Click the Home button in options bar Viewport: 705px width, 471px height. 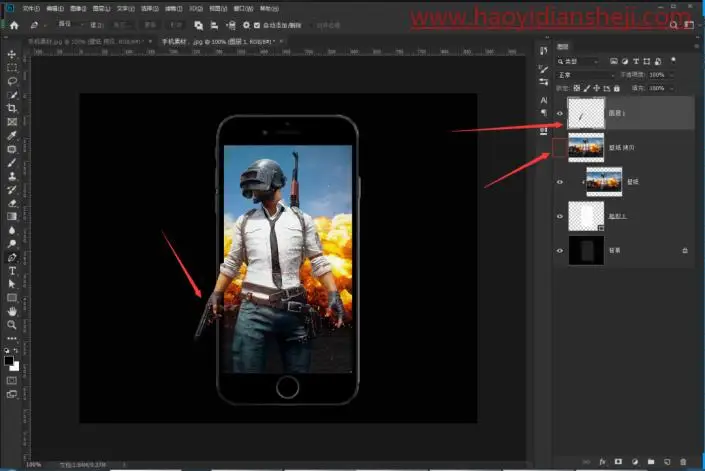[14, 25]
